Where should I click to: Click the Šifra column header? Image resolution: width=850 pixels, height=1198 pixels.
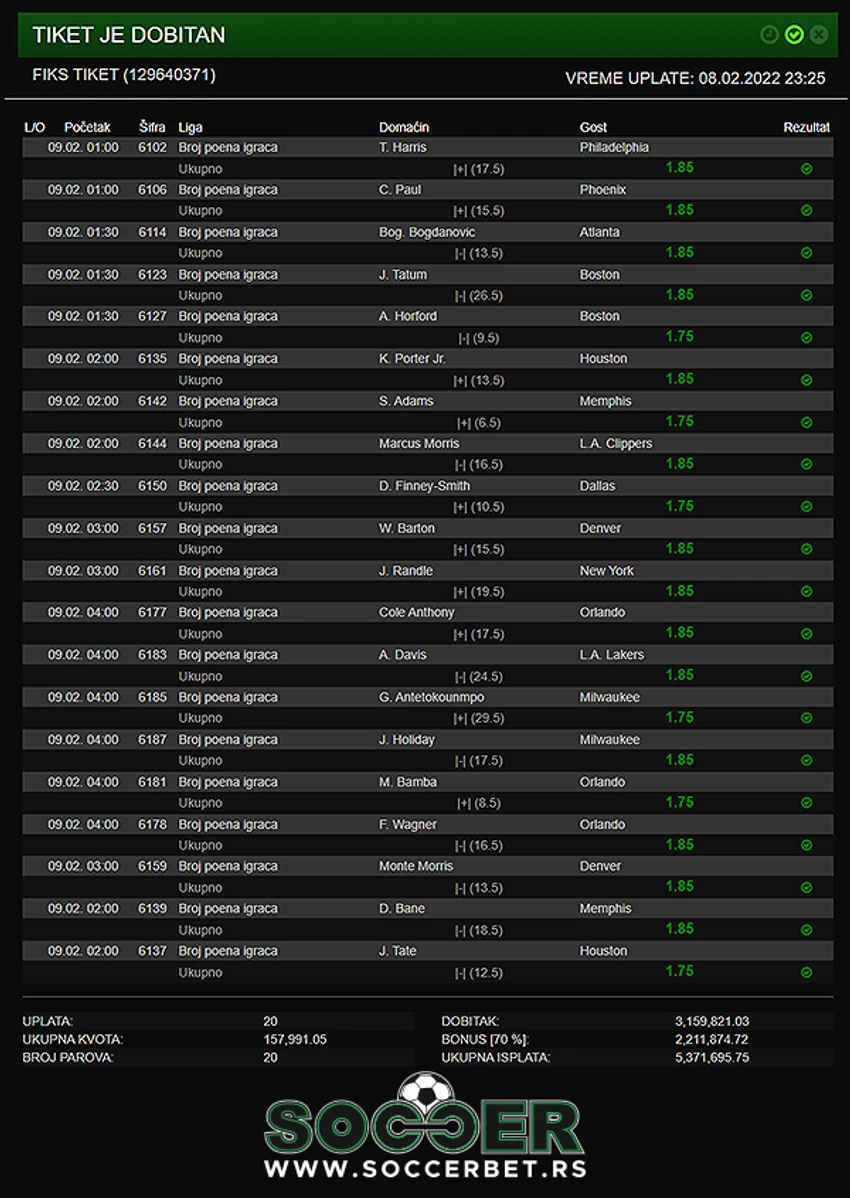click(x=152, y=127)
